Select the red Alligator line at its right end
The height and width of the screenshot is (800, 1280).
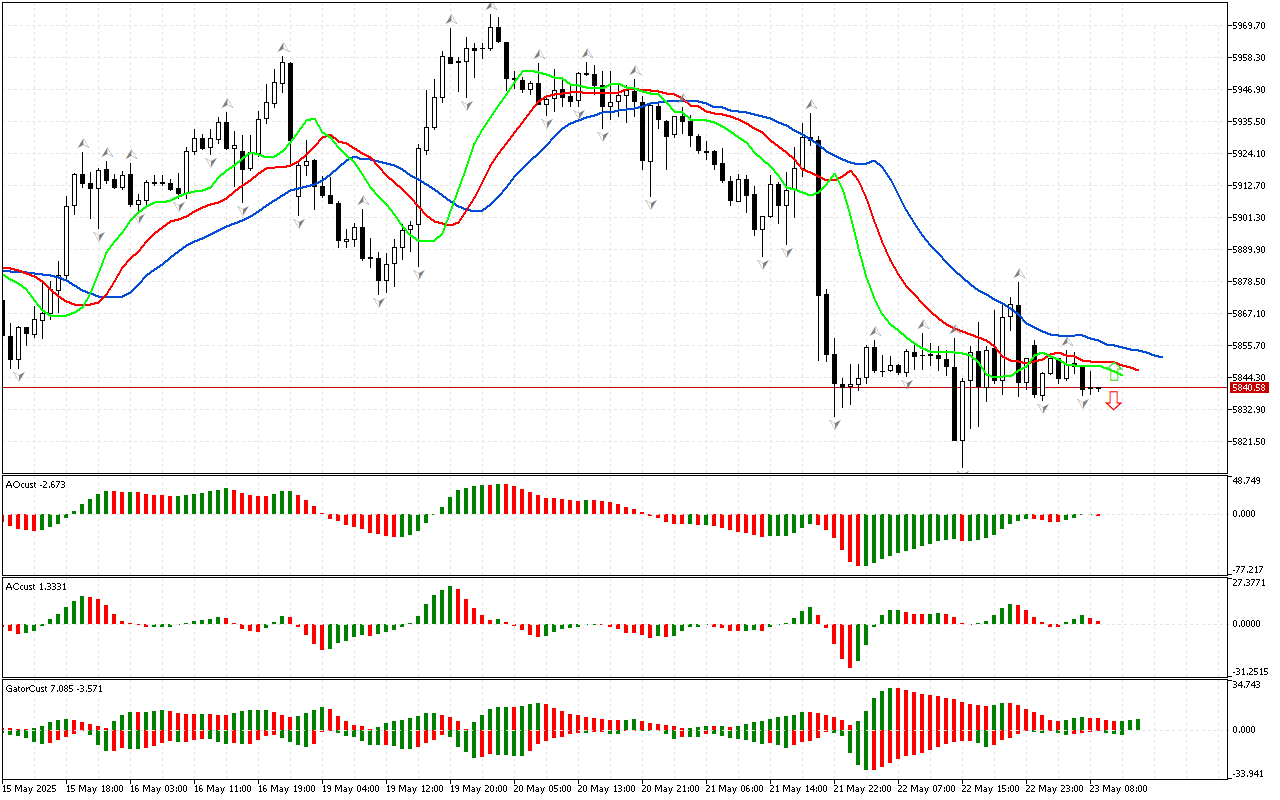pyautogui.click(x=1136, y=367)
